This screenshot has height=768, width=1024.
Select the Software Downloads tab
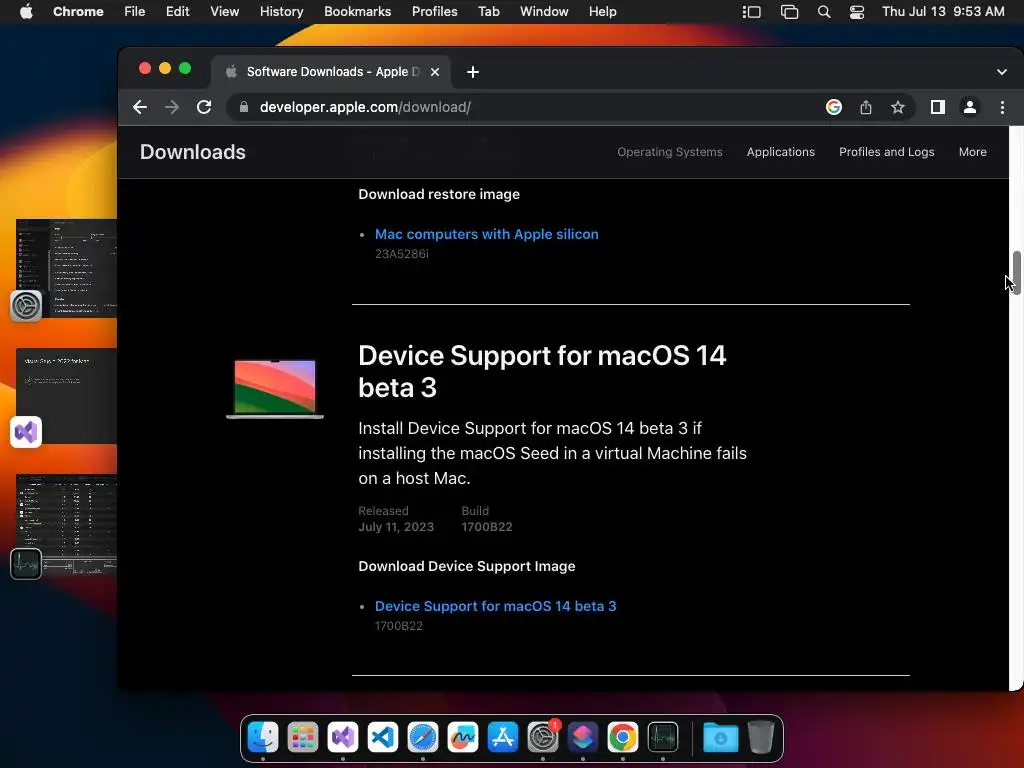click(330, 72)
